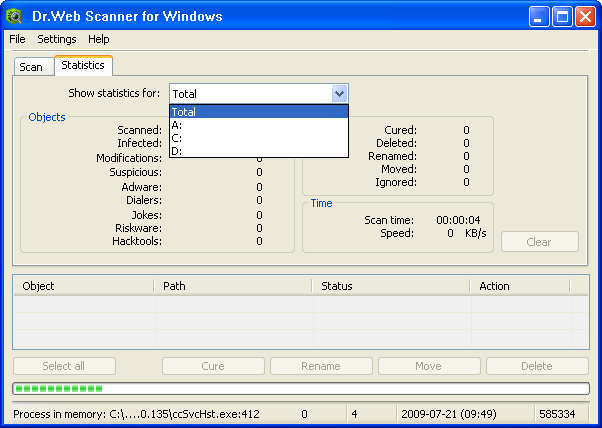Click the Move button
Screen dimensions: 602x428
click(x=429, y=366)
